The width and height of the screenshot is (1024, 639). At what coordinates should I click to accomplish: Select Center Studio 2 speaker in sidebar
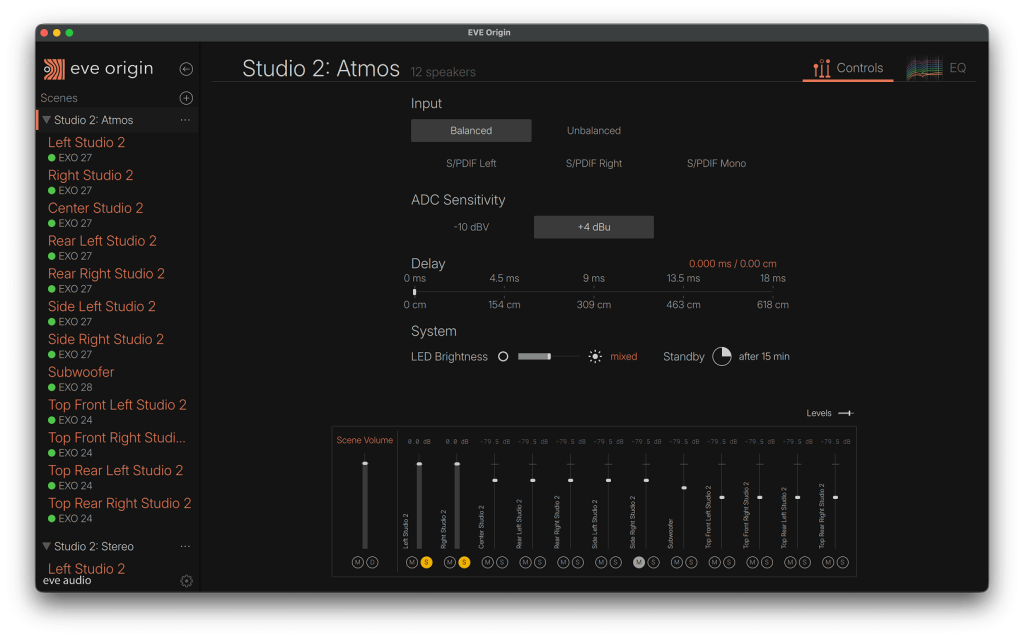[x=95, y=208]
